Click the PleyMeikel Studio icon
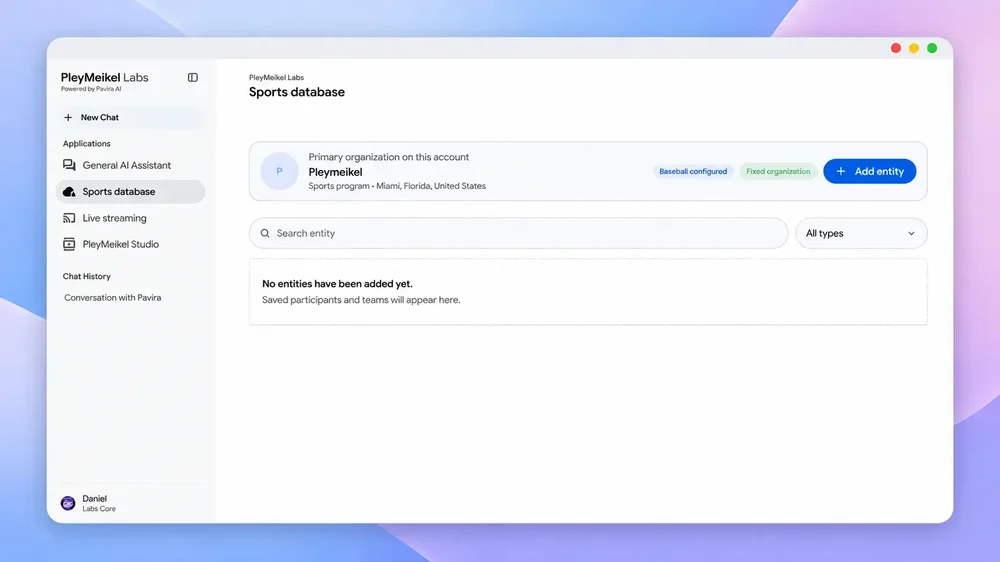Image resolution: width=1000 pixels, height=562 pixels. [x=69, y=244]
